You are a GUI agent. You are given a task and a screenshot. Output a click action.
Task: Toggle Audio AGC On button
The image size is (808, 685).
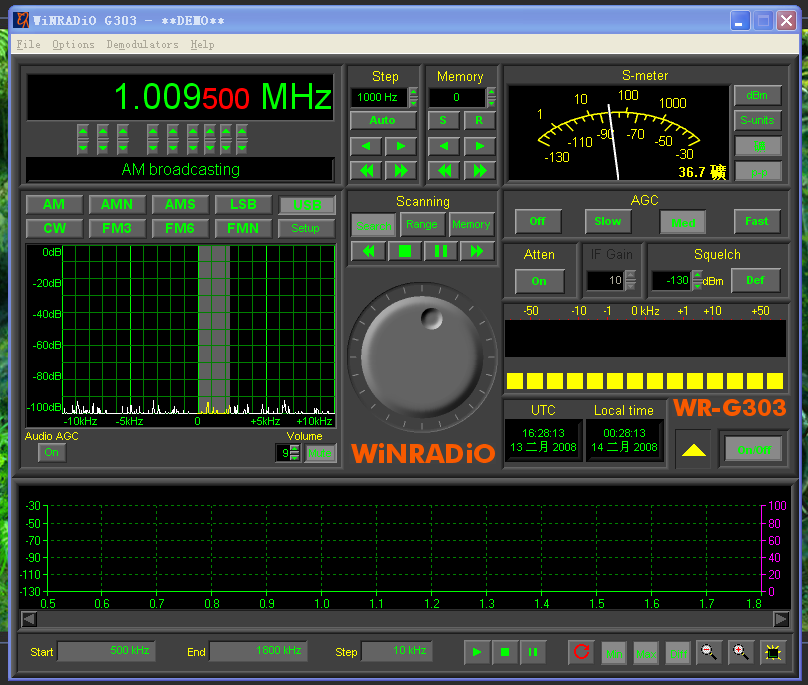pyautogui.click(x=52, y=453)
